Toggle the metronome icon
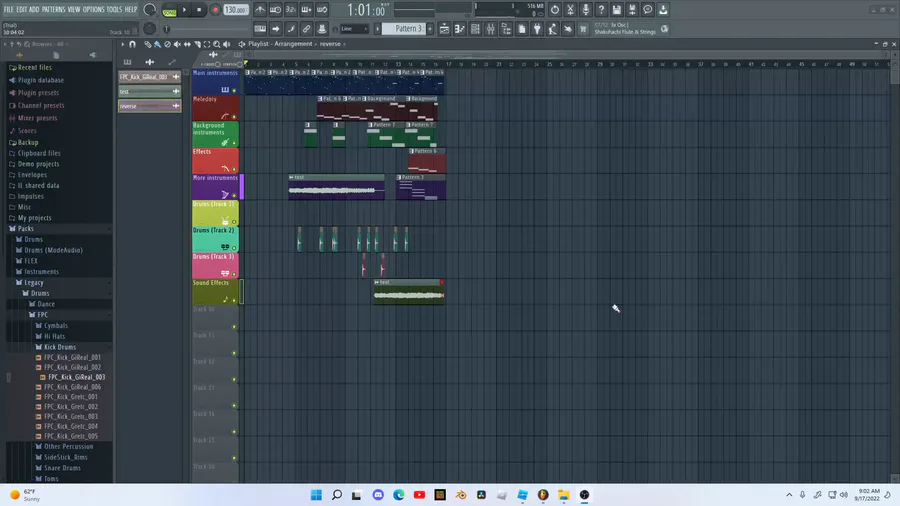 (x=260, y=10)
